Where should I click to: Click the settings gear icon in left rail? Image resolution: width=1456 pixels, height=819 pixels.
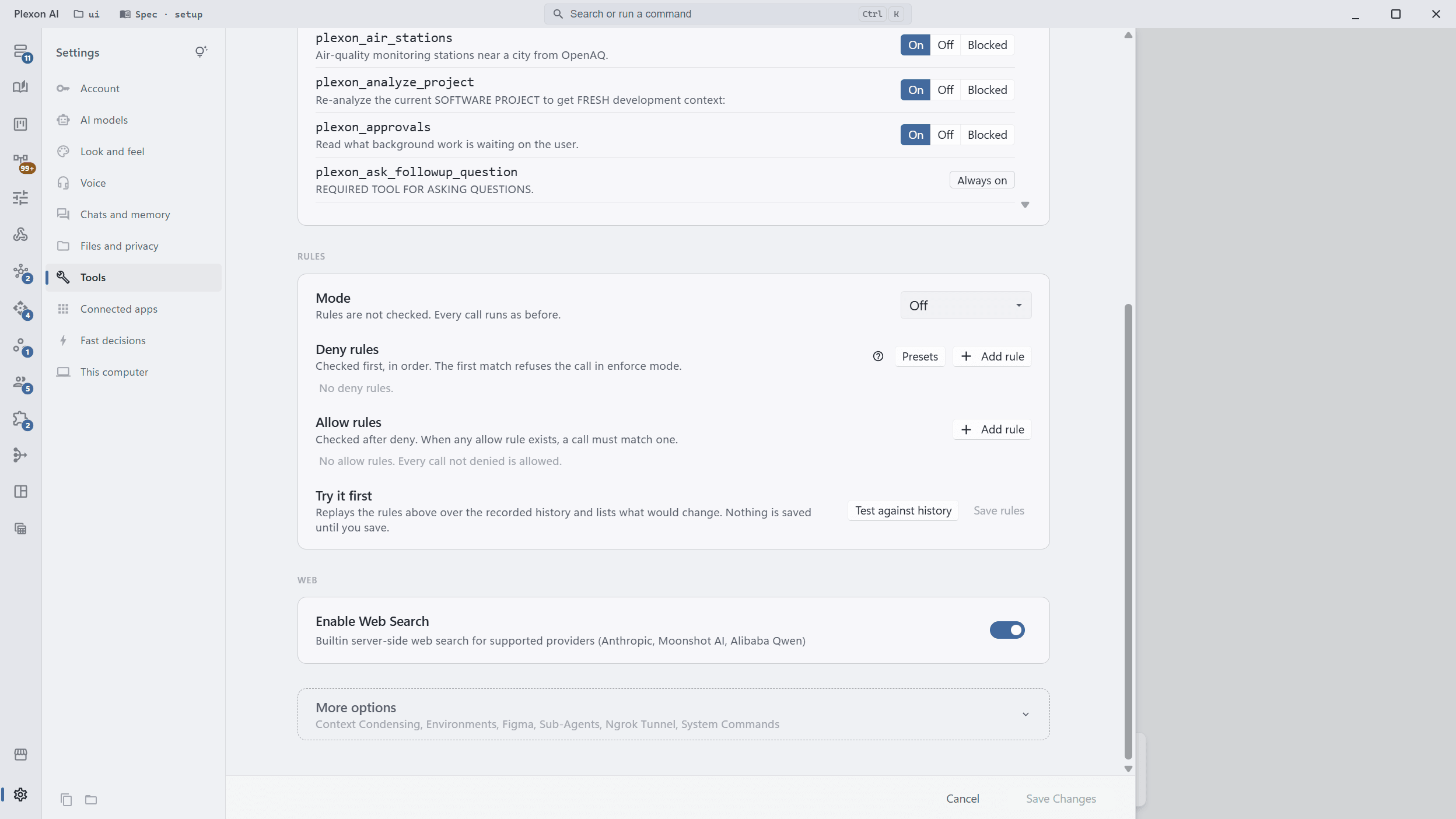tap(20, 794)
